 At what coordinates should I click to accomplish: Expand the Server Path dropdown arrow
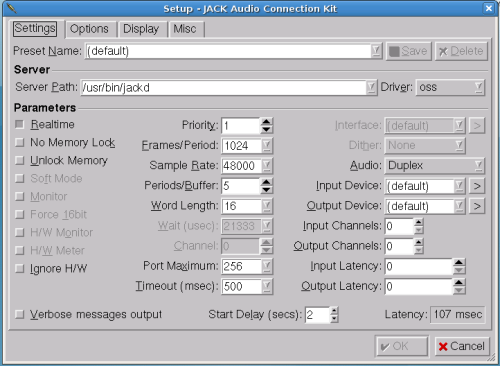pos(371,87)
